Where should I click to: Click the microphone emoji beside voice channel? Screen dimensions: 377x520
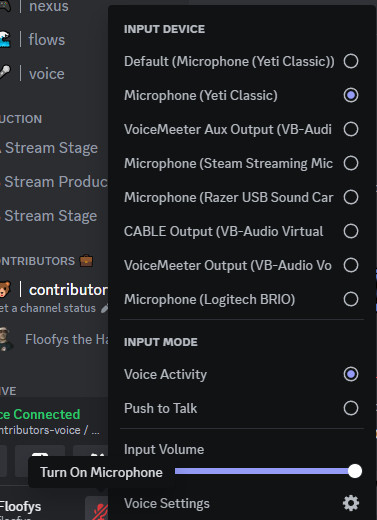click(5, 73)
